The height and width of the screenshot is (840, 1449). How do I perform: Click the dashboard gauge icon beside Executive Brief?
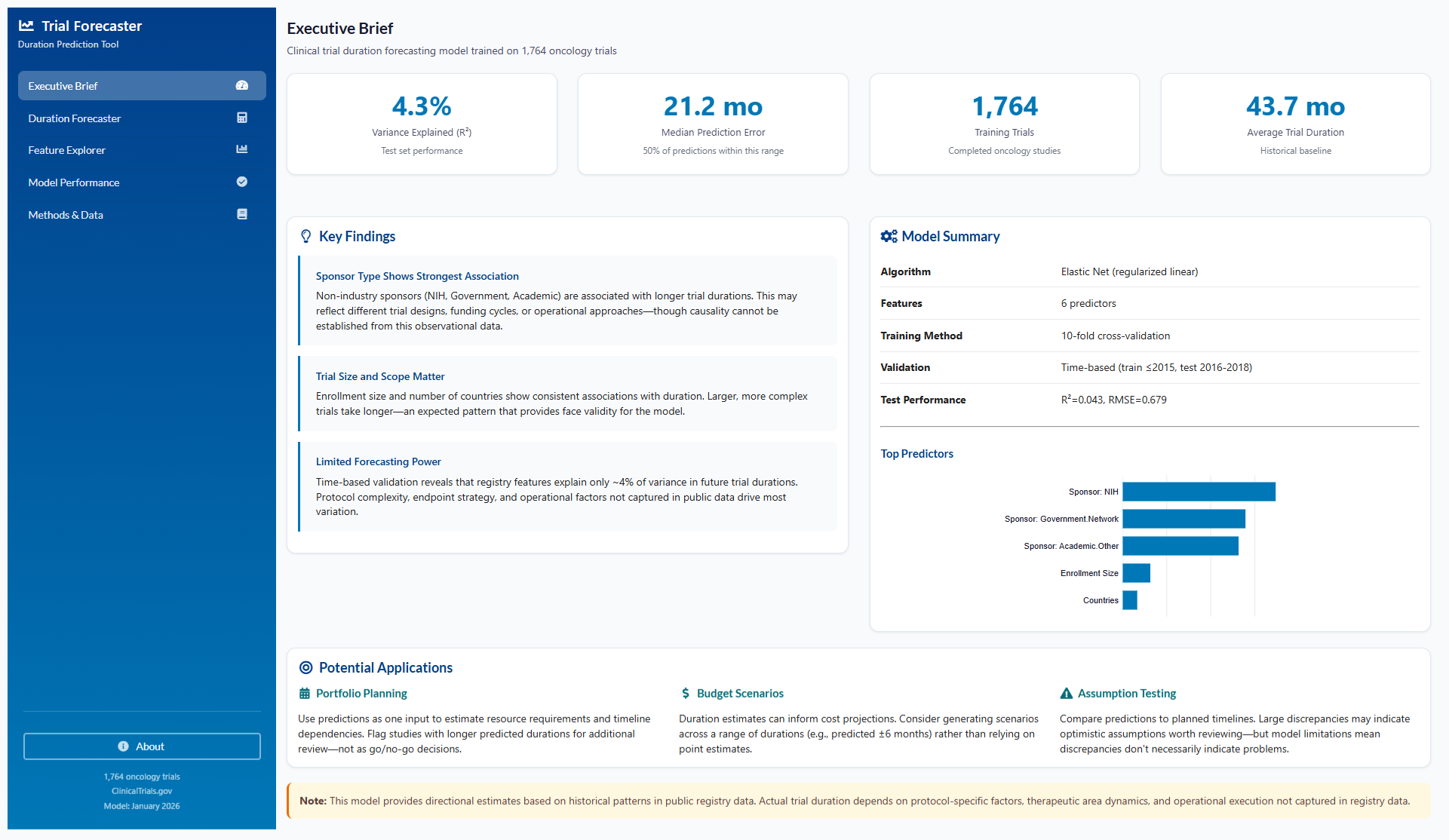point(242,86)
